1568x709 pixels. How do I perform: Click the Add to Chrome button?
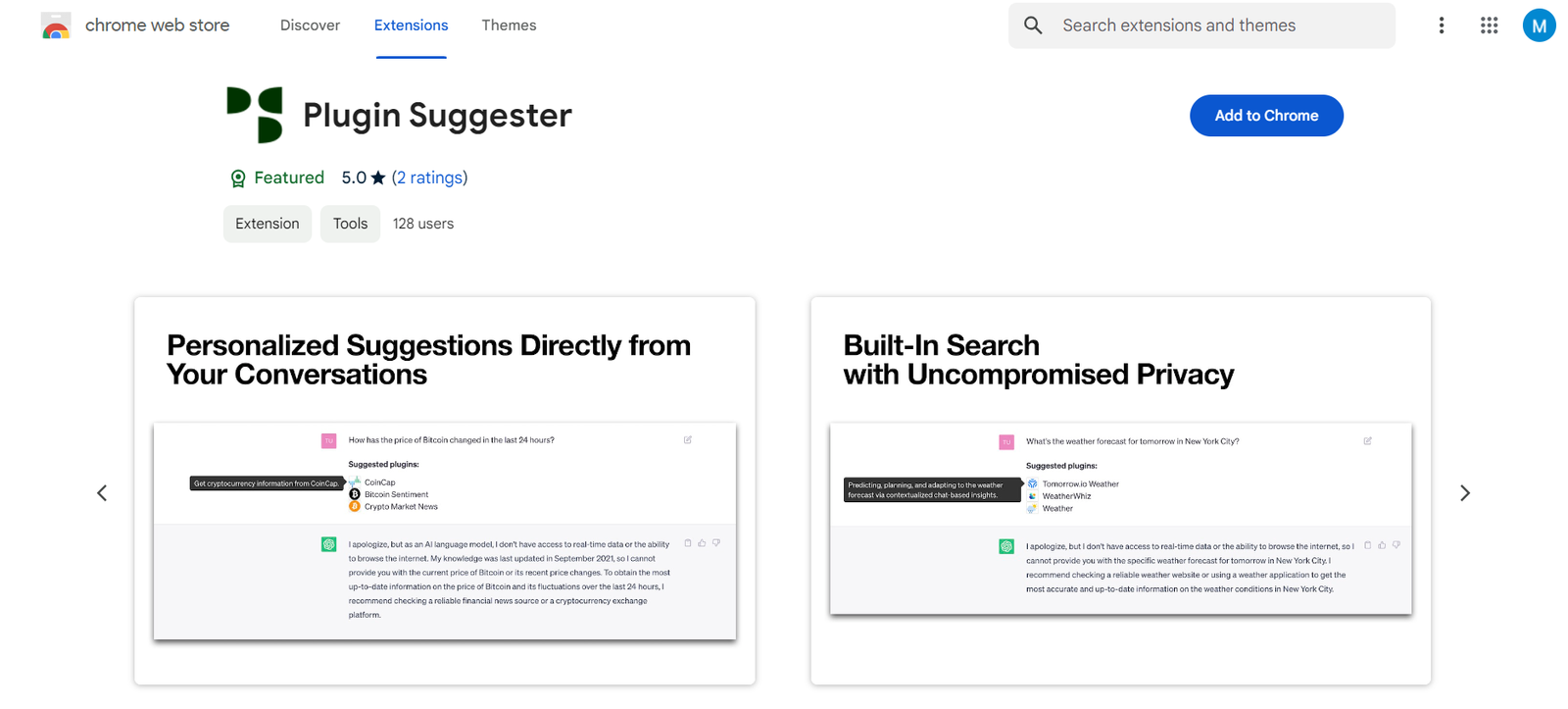tap(1266, 116)
